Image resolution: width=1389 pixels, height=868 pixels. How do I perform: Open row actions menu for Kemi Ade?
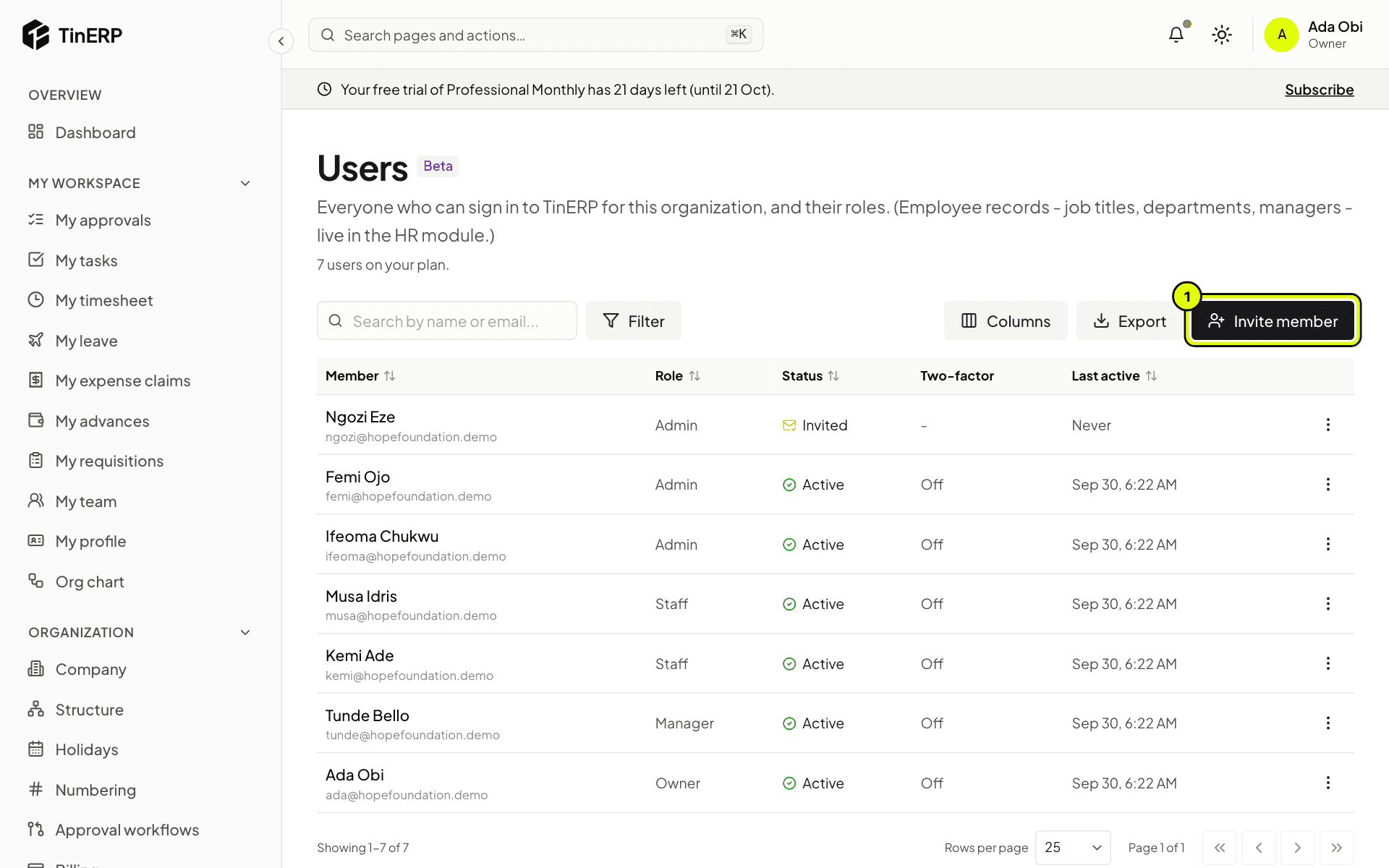(x=1328, y=663)
